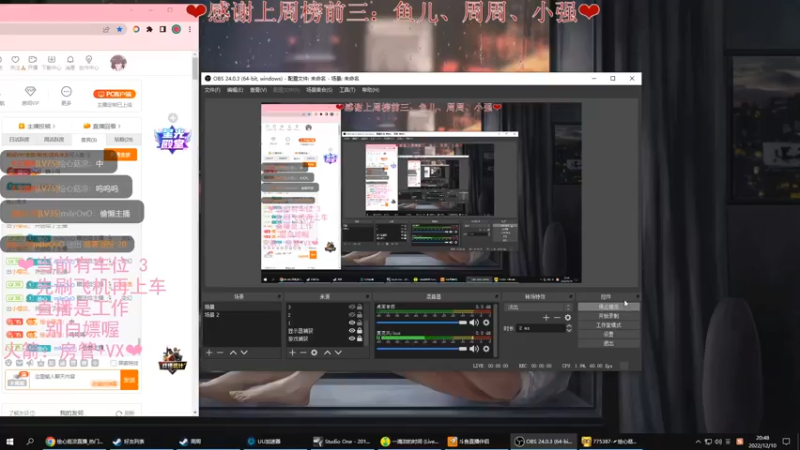Share page from Chrome address bar

point(106,29)
